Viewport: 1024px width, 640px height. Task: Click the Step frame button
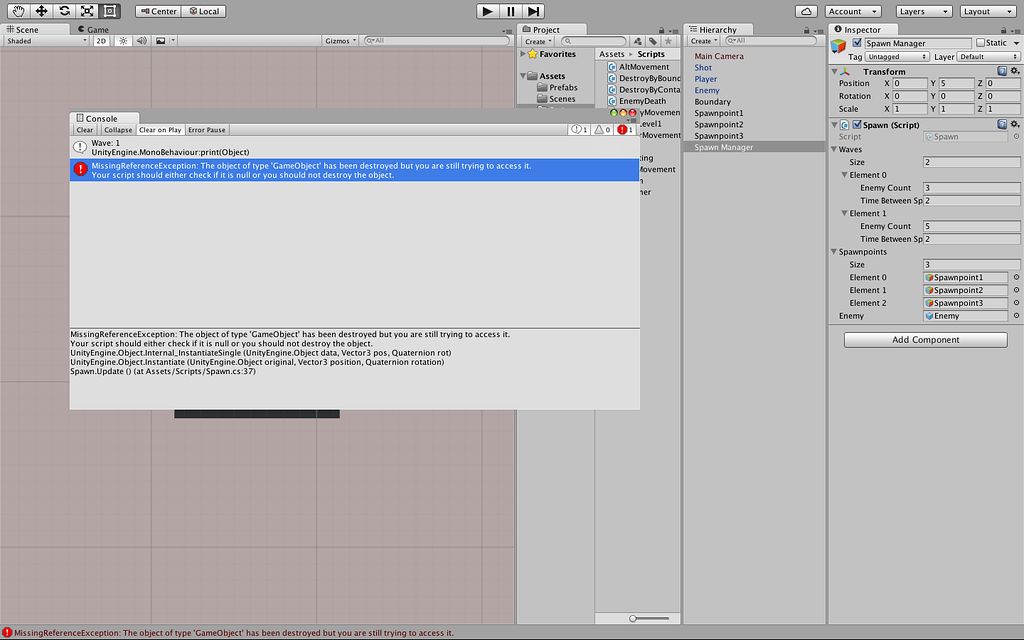(x=533, y=11)
